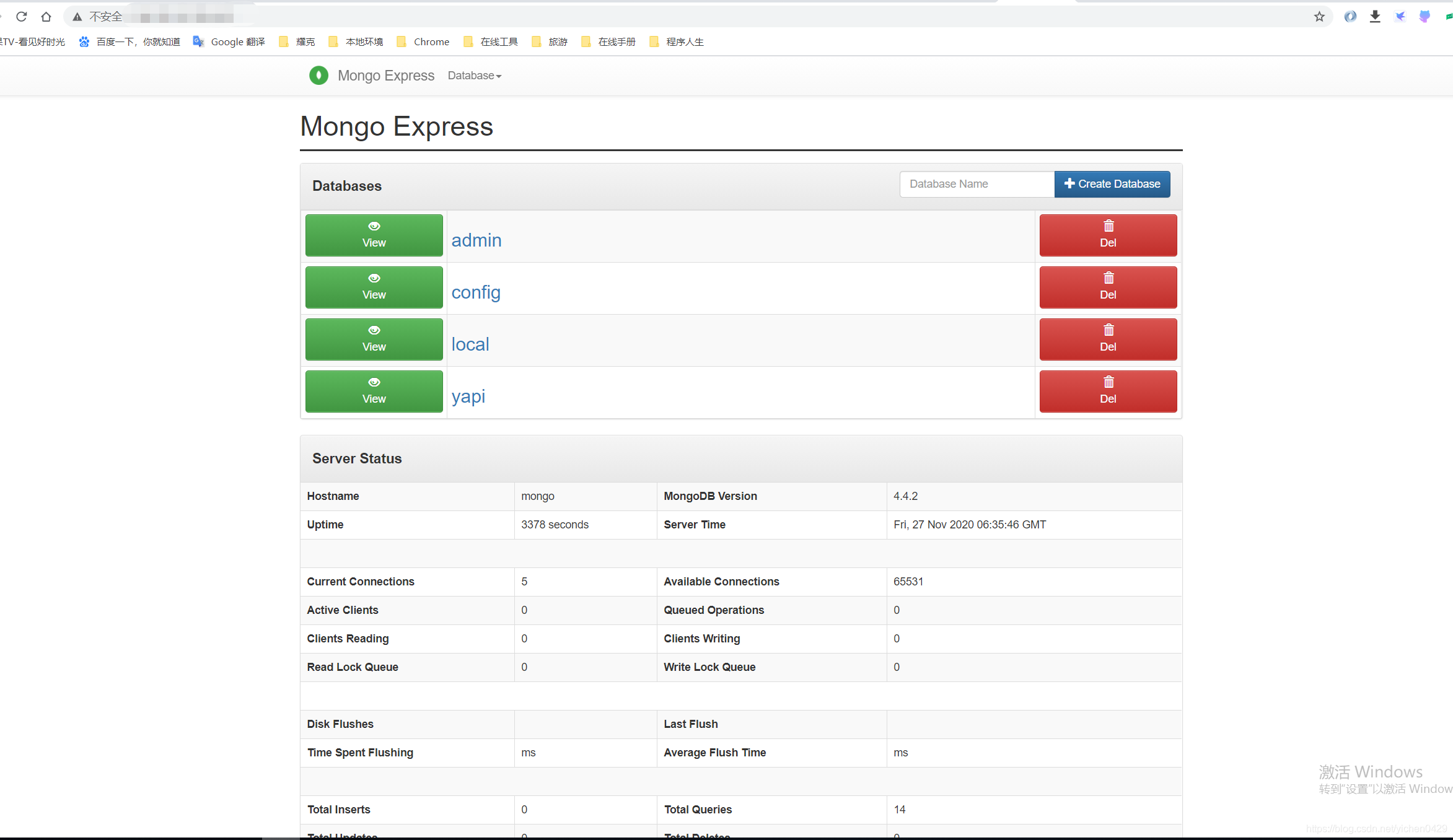Delete the admin database
Screen dimensions: 1453x840
click(1108, 235)
